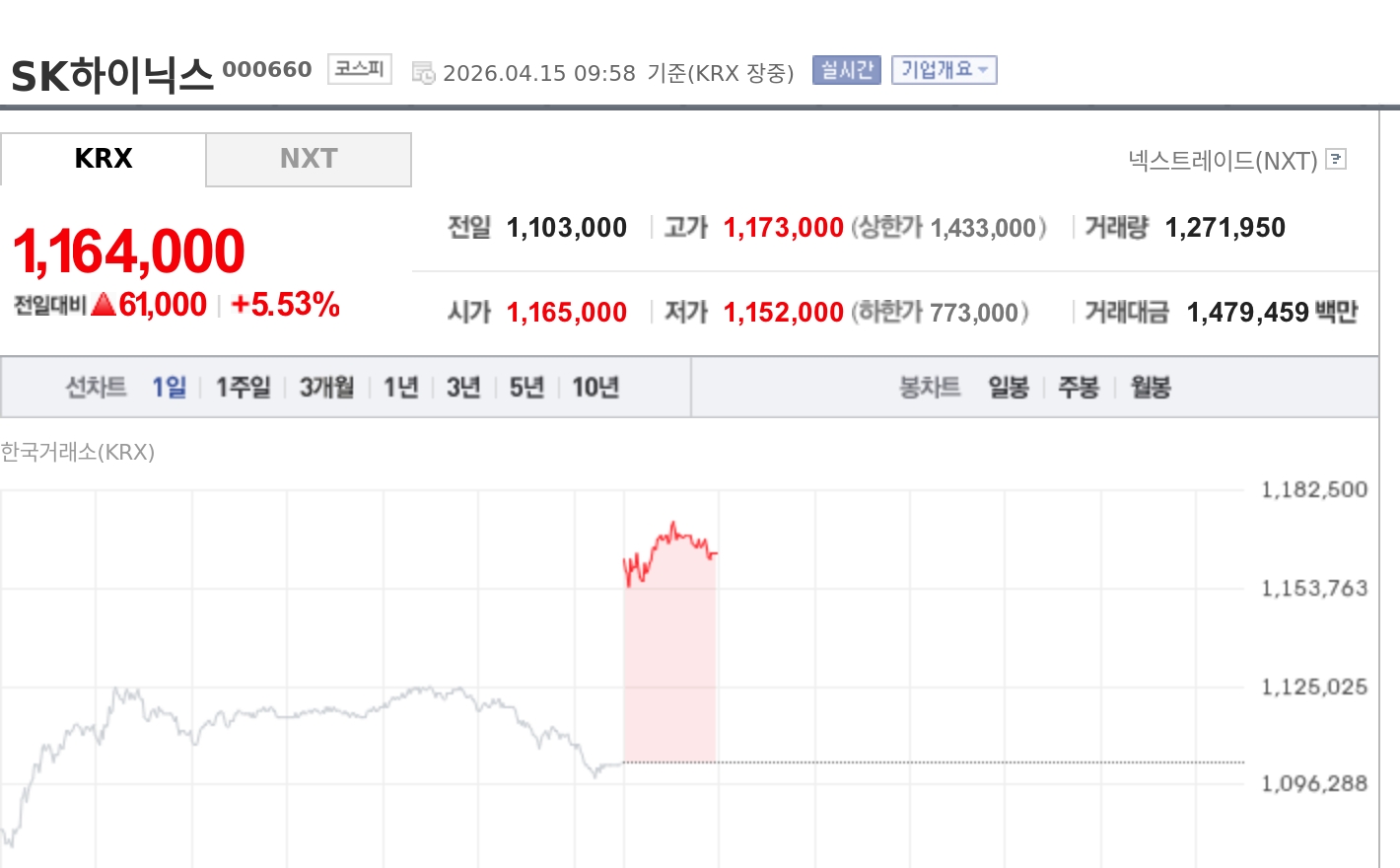The image size is (1400, 868).
Task: Enable 실시간 real-time updates
Action: 845,69
